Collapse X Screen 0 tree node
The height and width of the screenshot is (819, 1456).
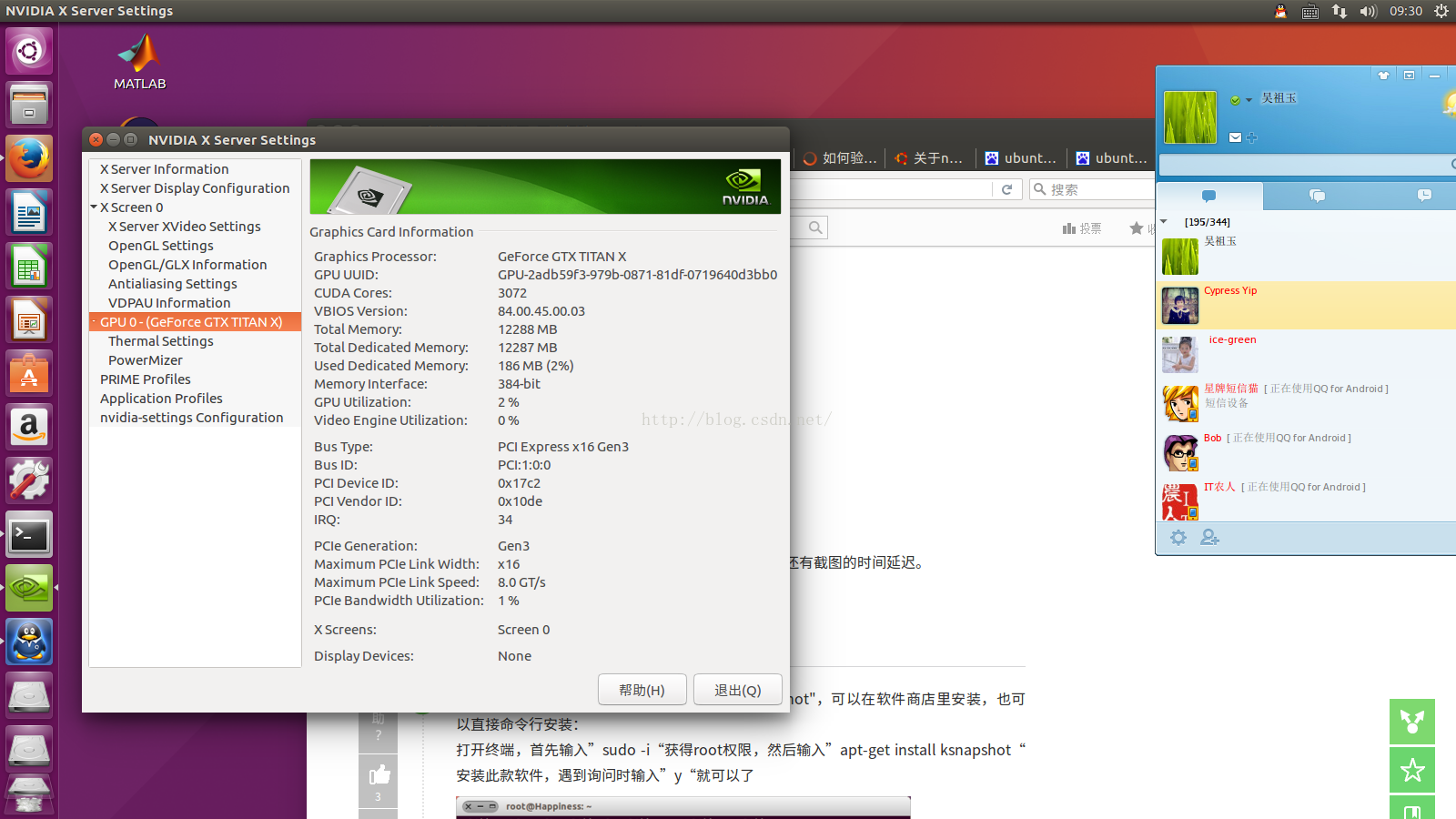coord(94,207)
